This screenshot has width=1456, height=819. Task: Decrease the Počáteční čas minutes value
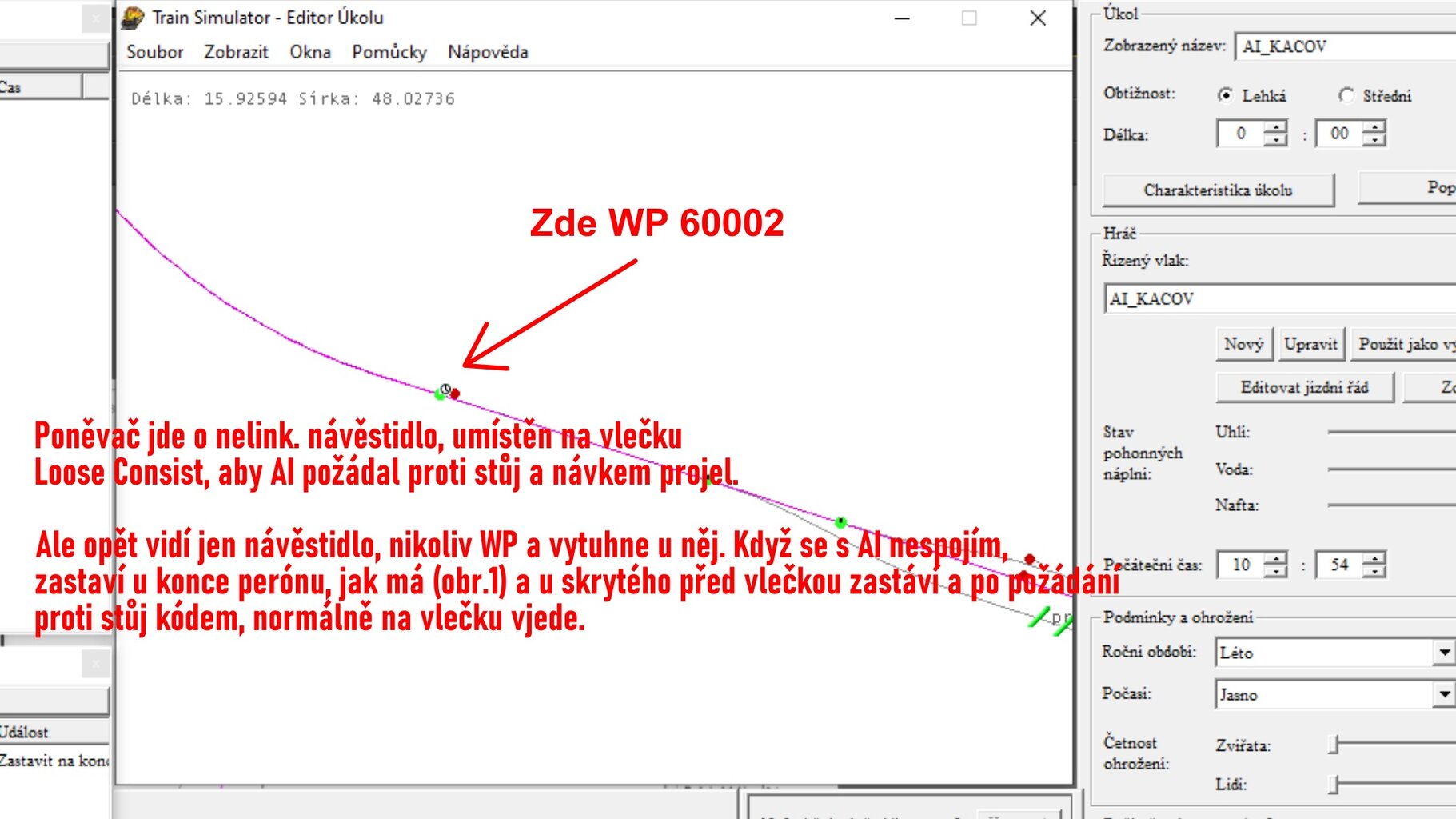(x=1374, y=572)
